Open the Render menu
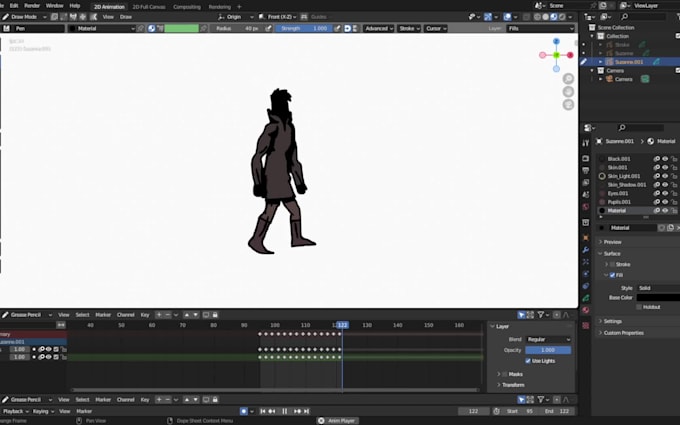This screenshot has width=680, height=425. 32,6
